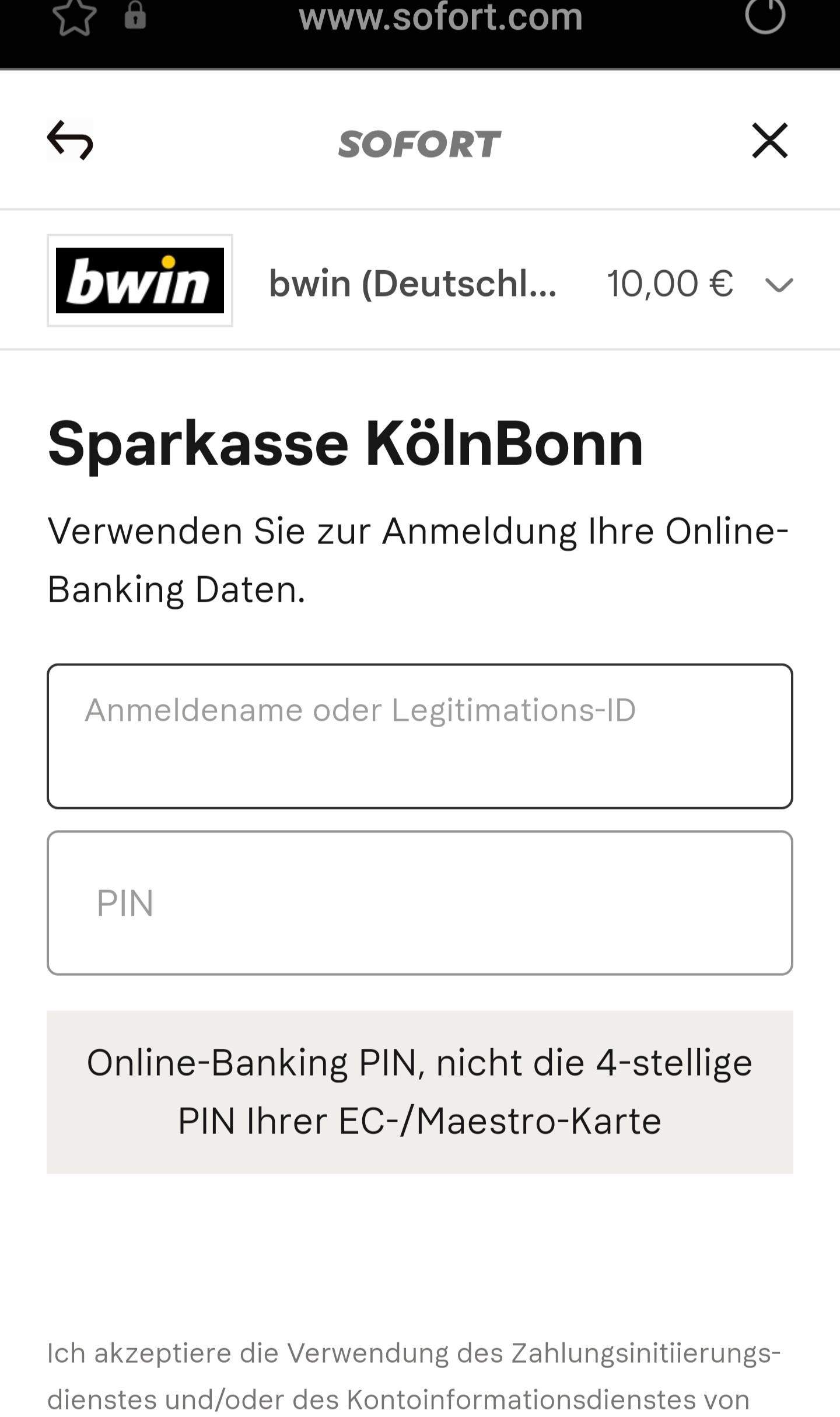Show the full bwin (Deutschl... merchant name
The height and width of the screenshot is (1417, 840).
[x=412, y=284]
